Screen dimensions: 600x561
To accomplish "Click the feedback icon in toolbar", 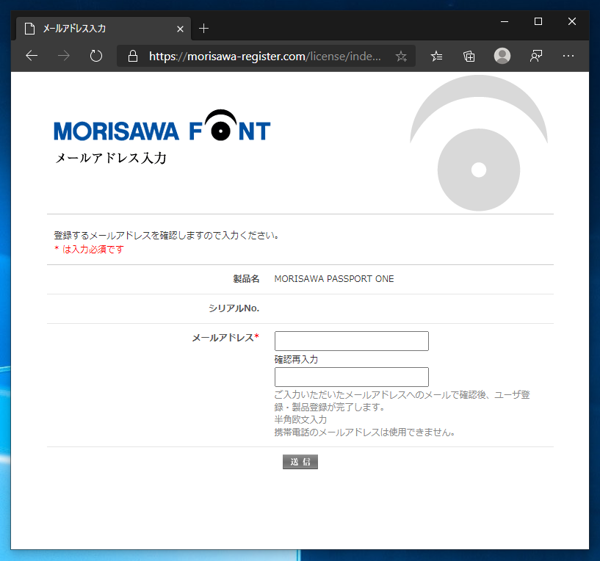I will point(536,56).
